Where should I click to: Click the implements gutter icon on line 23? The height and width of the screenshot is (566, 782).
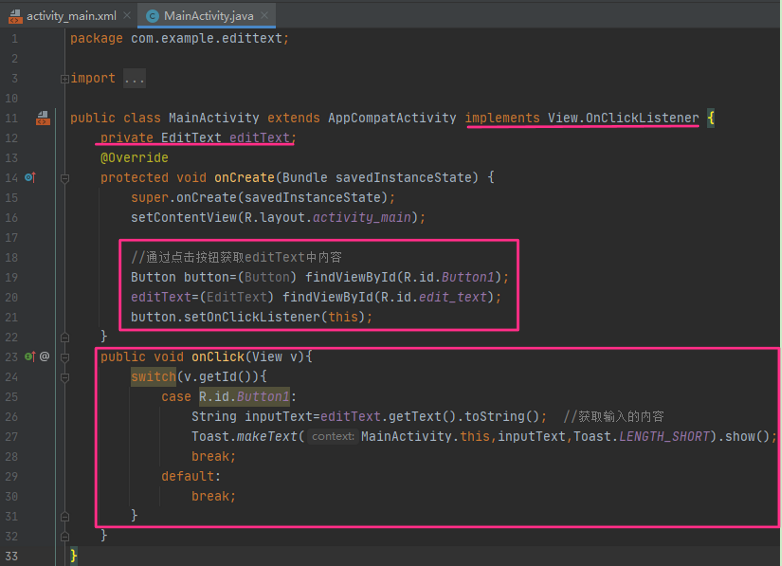click(30, 357)
